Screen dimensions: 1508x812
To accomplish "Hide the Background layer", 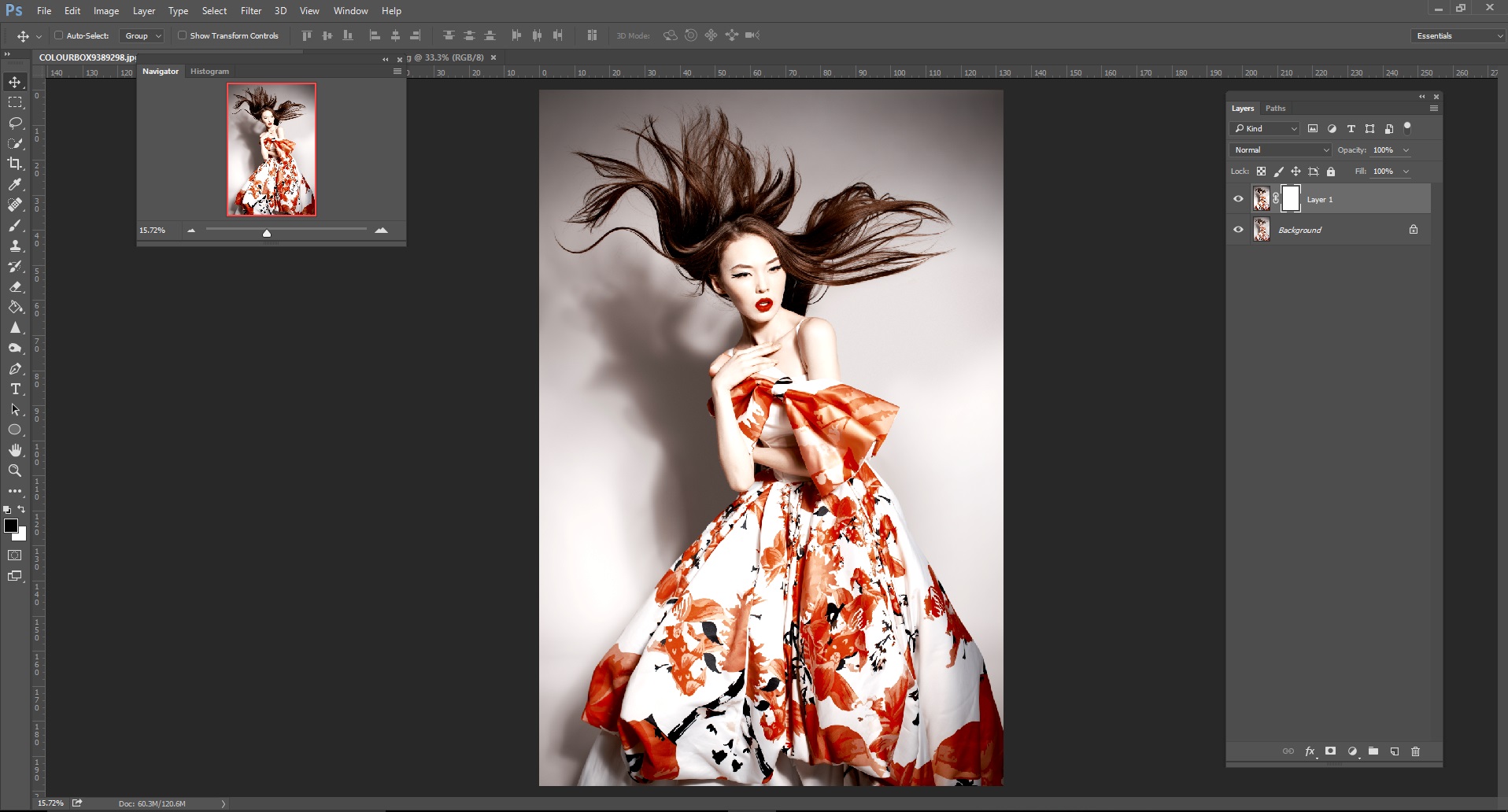I will (1238, 229).
